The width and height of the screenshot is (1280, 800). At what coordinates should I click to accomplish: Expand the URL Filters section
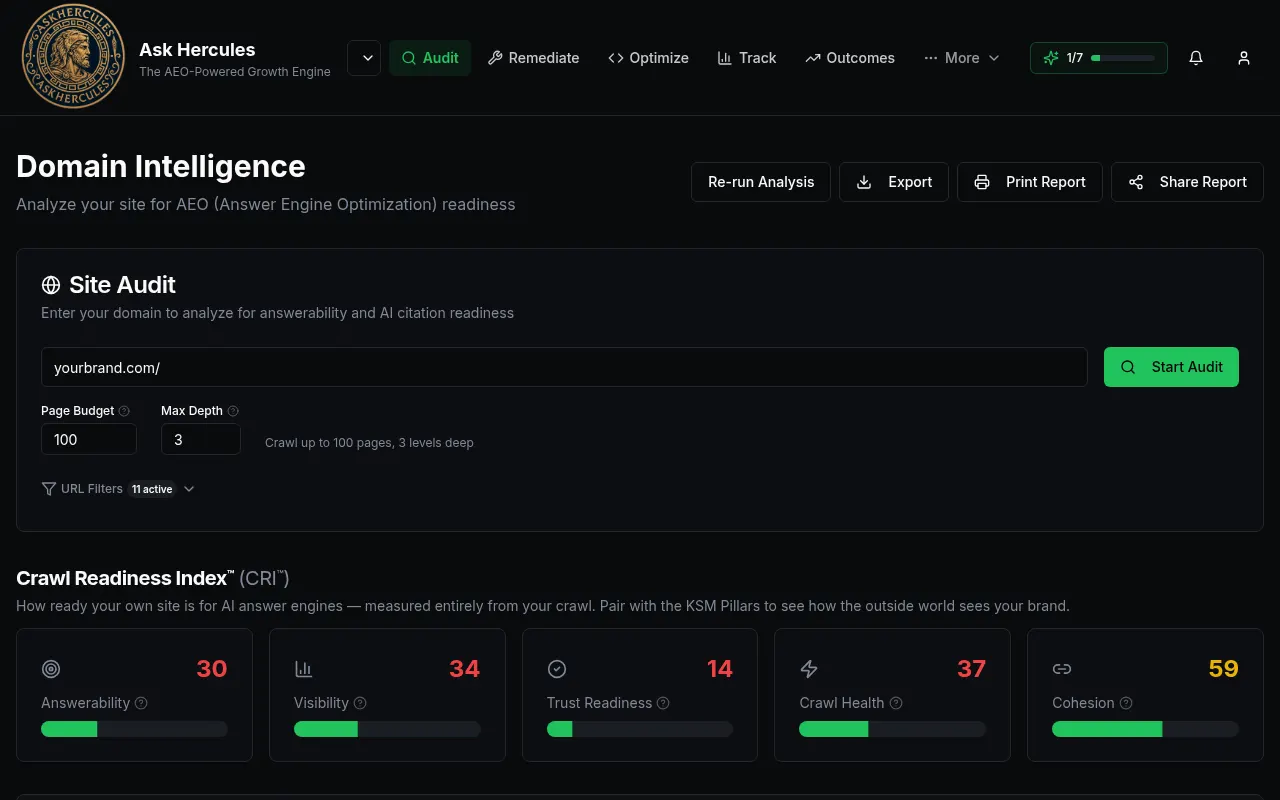click(118, 489)
